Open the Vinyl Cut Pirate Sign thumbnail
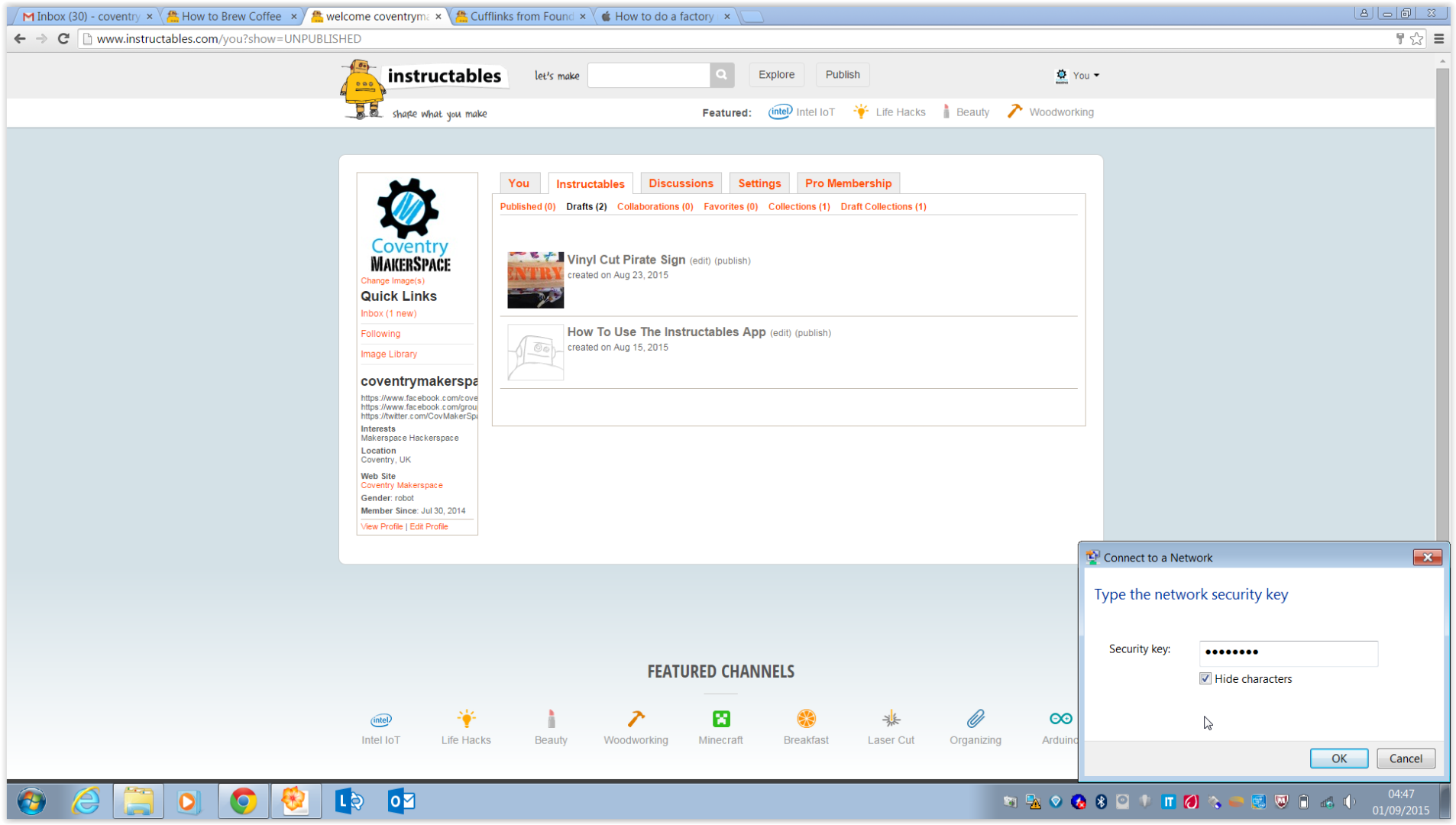 tap(534, 280)
